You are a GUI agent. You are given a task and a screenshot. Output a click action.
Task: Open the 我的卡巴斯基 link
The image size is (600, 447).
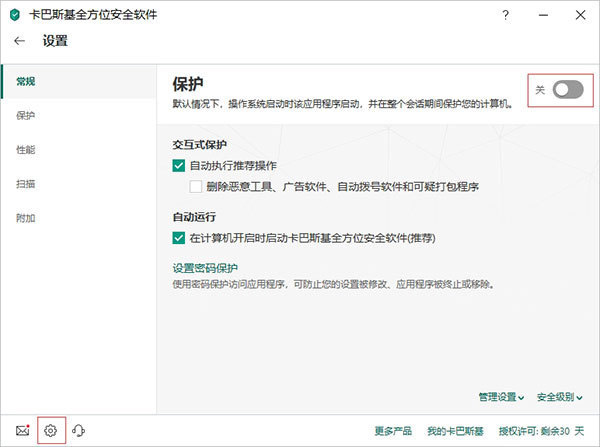click(455, 431)
